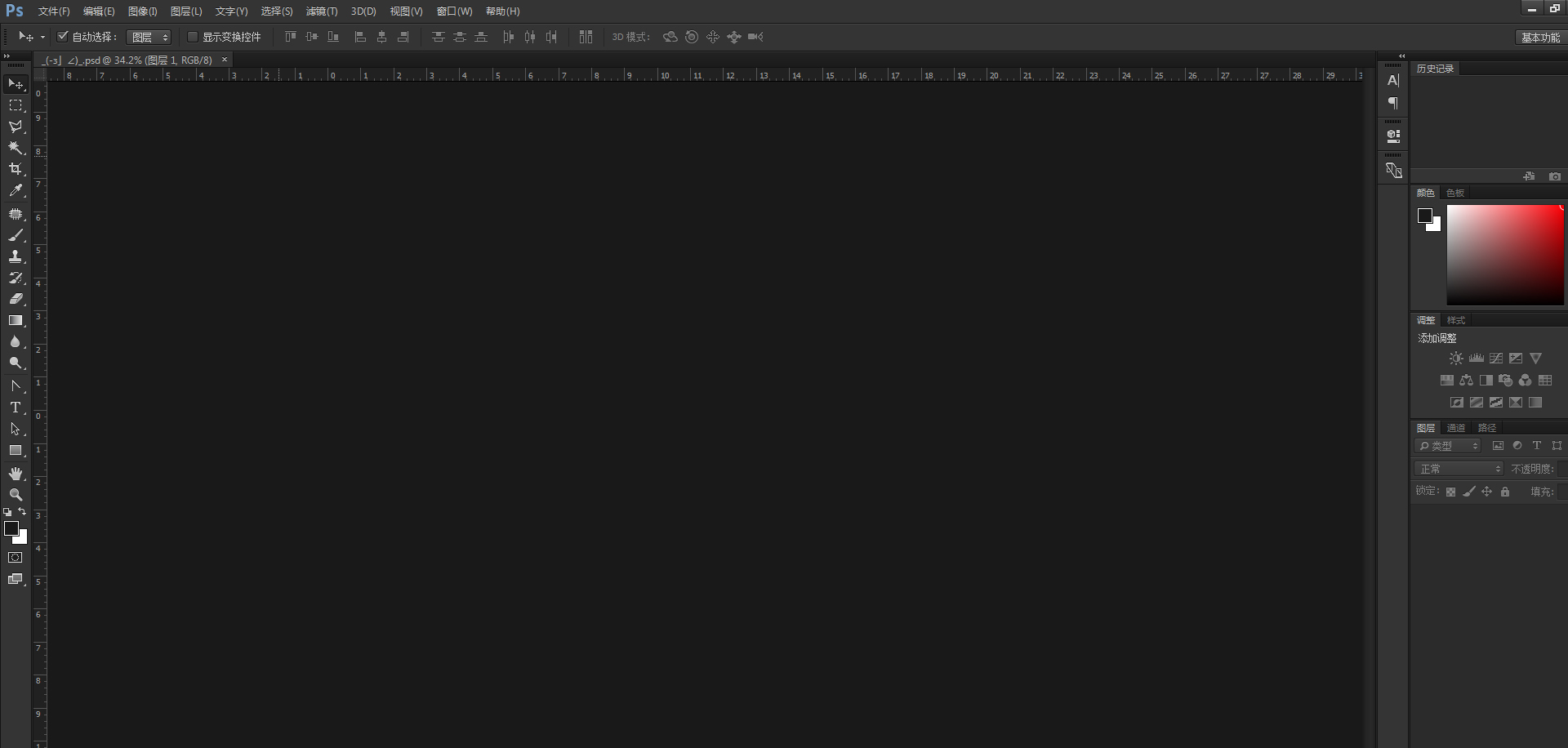Switch to the 通道 tab
The image size is (1568, 748).
click(1456, 428)
